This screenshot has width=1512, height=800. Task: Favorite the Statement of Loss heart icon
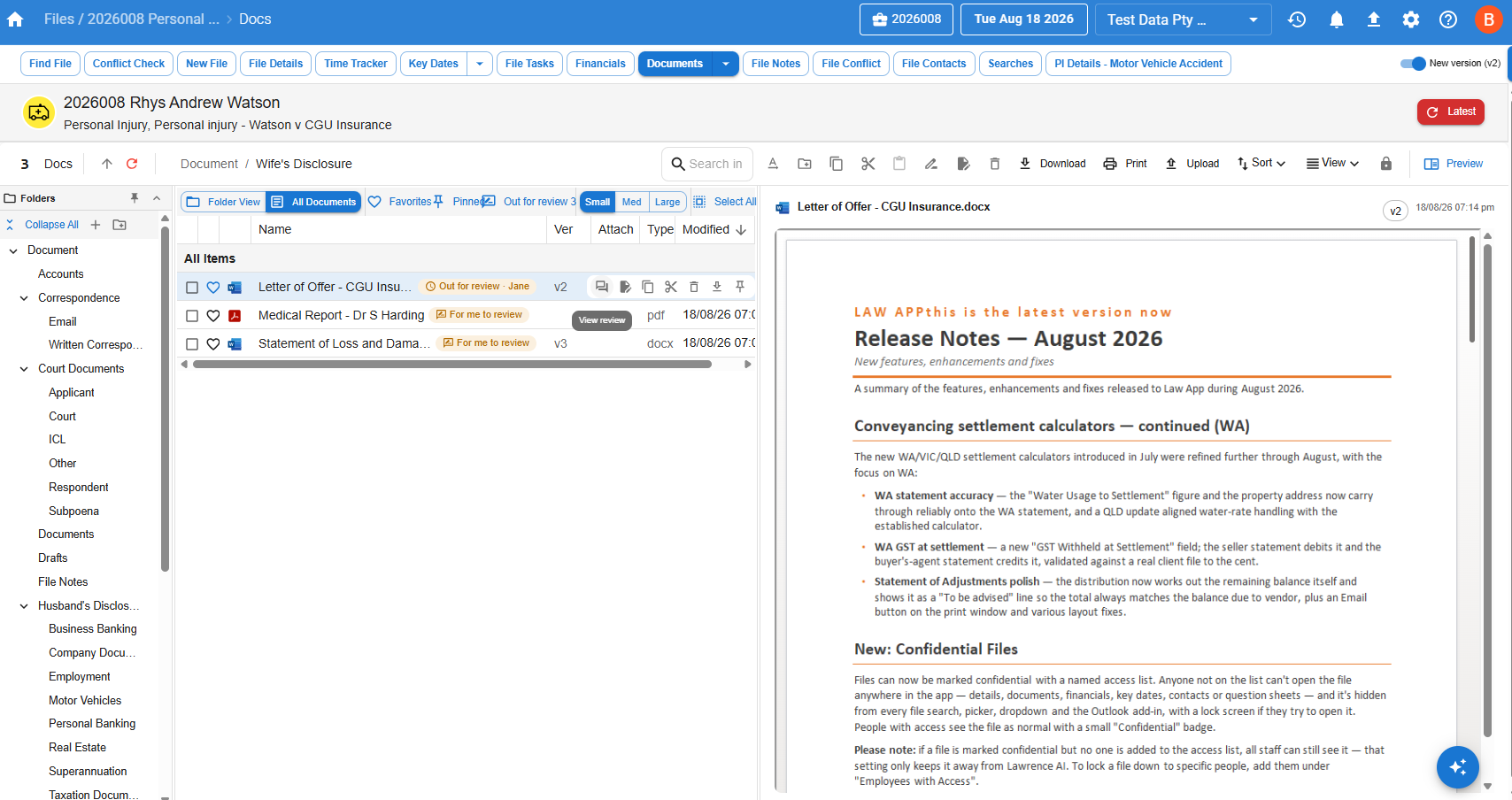point(213,344)
